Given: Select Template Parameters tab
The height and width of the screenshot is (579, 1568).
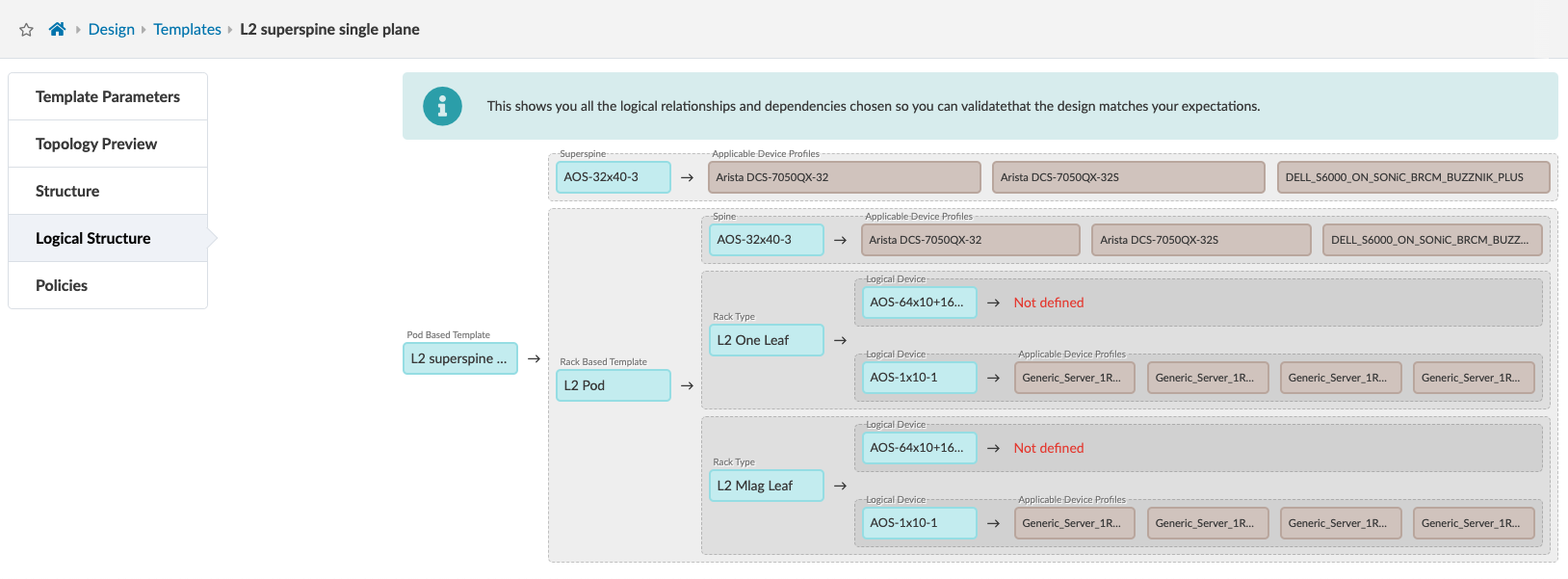Looking at the screenshot, I should pos(108,96).
